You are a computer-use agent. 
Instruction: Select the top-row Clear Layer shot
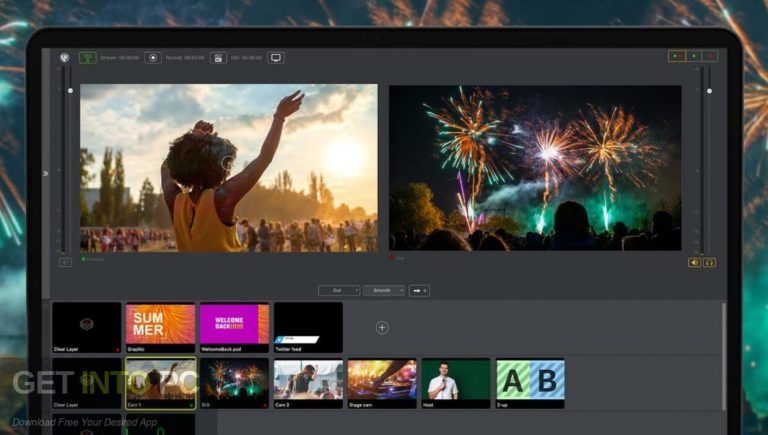tap(87, 328)
